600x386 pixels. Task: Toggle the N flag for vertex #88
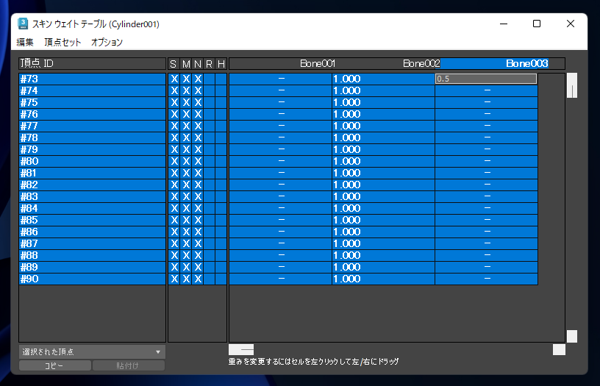(x=197, y=256)
